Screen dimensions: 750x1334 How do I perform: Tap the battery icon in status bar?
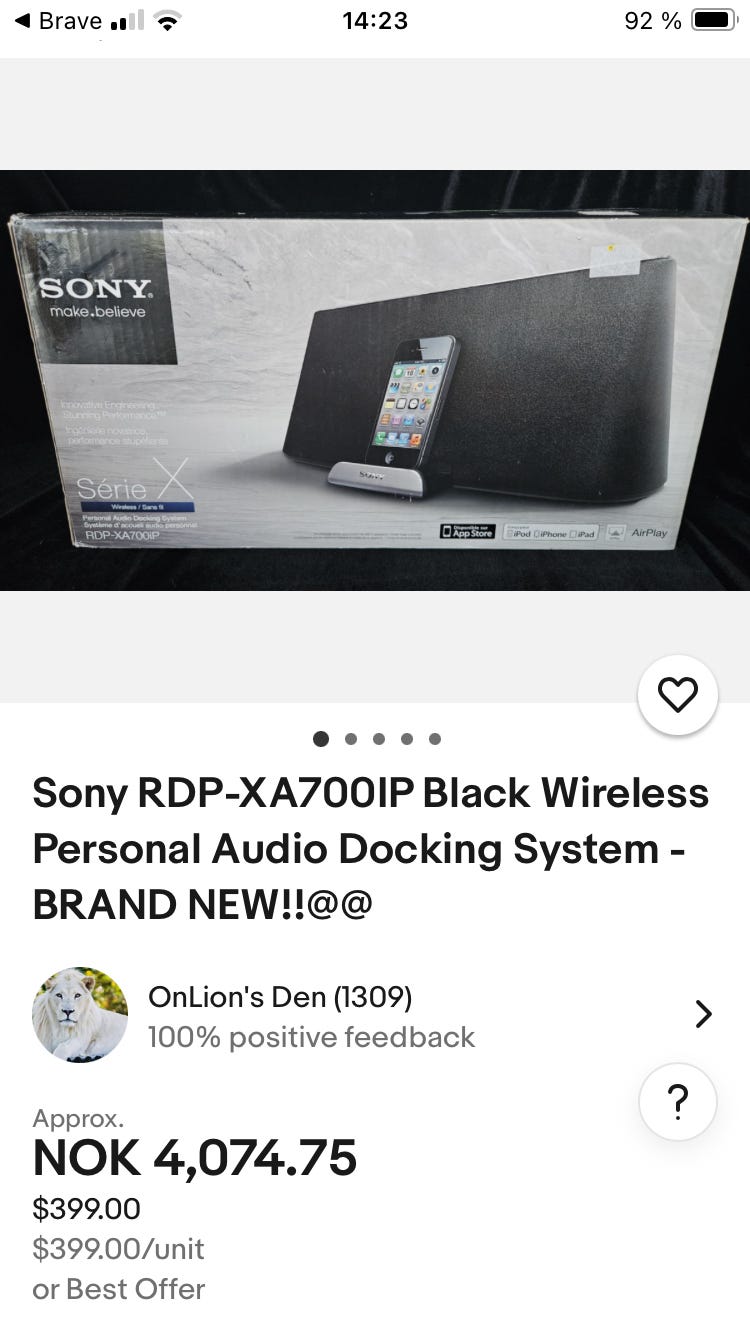(x=714, y=20)
